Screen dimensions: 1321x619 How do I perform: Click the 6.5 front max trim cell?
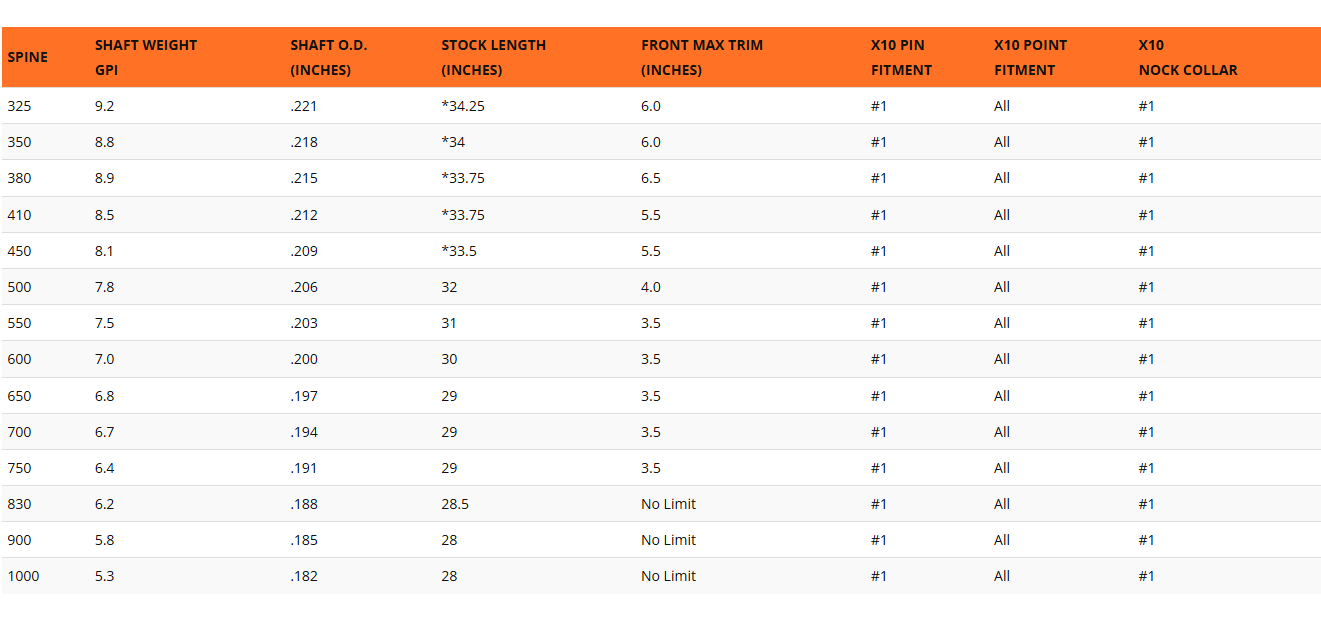(651, 178)
